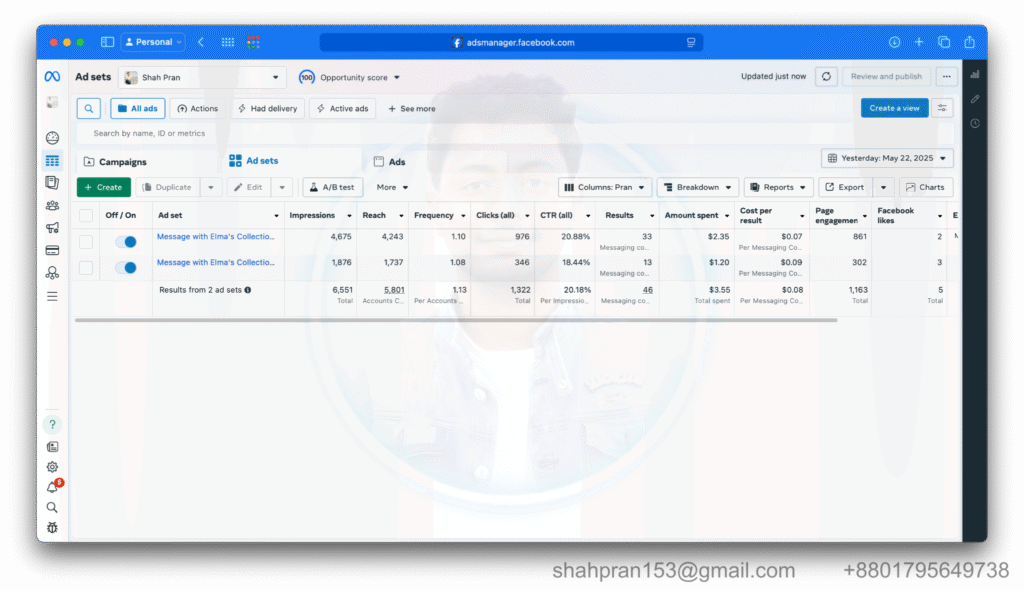Viewport: 1024px width, 591px height.
Task: Click the search magnifier filter icon
Action: pyautogui.click(x=89, y=108)
